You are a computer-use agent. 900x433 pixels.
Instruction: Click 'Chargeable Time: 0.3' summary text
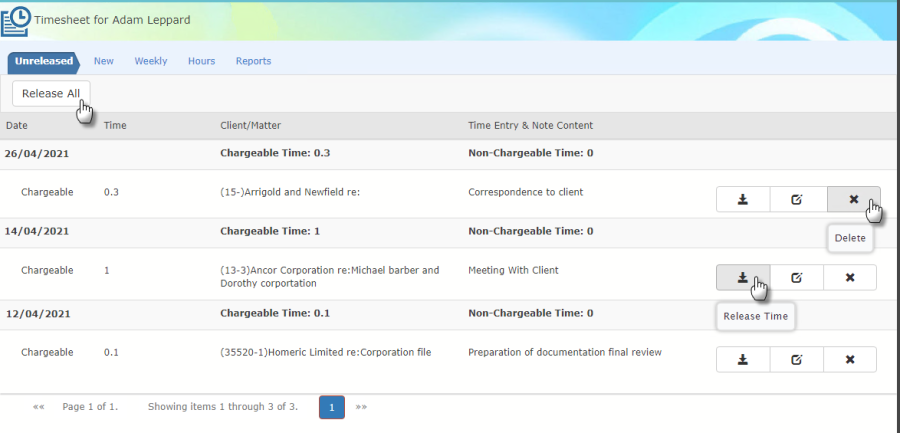pos(275,153)
